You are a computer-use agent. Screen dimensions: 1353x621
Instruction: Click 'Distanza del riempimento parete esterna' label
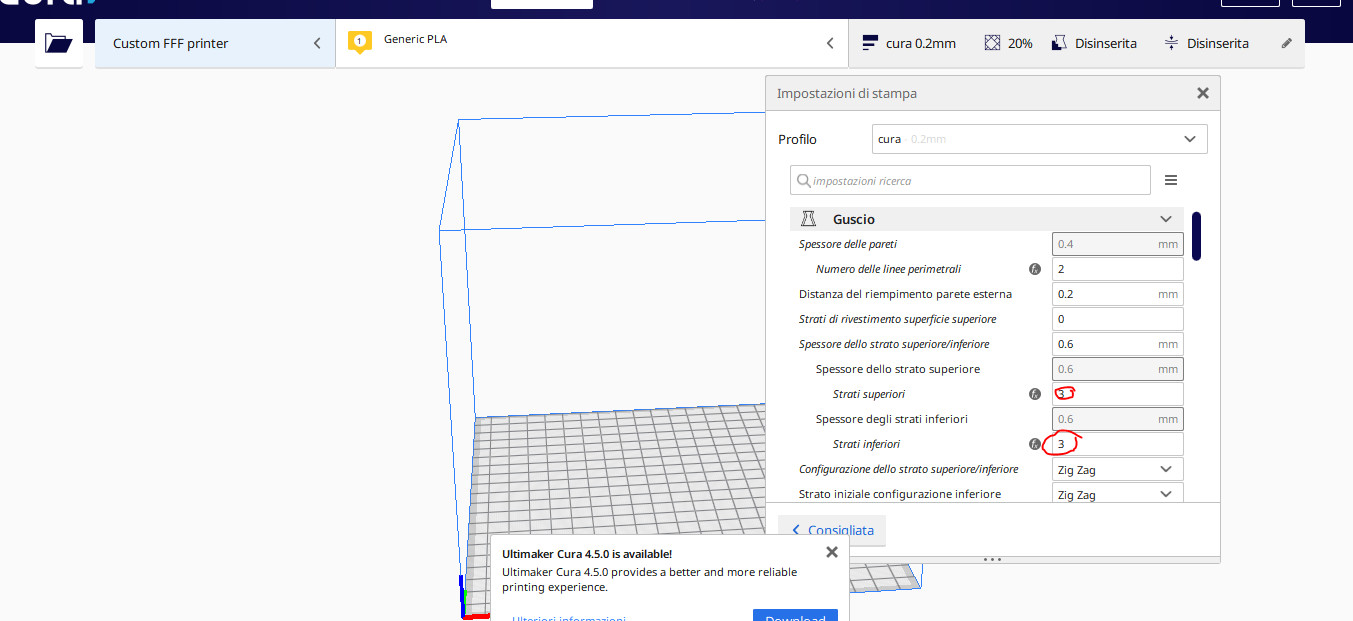906,294
